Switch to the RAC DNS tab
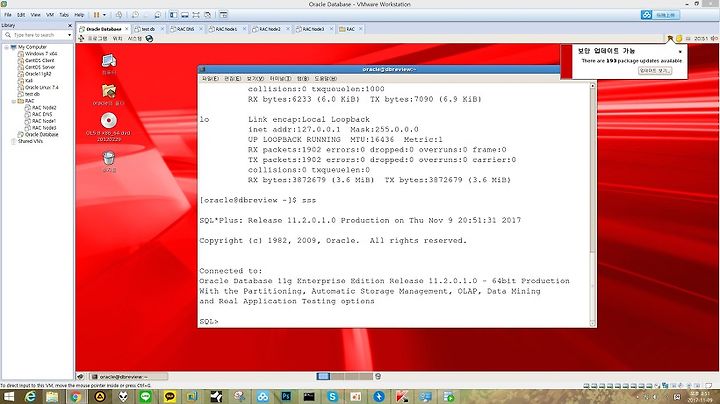 pos(185,29)
